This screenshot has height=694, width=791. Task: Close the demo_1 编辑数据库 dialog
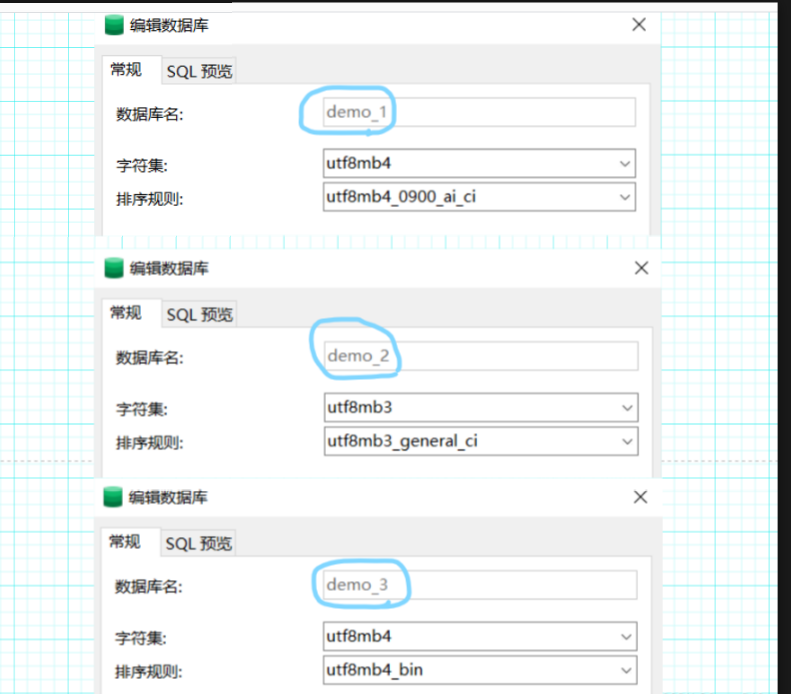click(639, 24)
